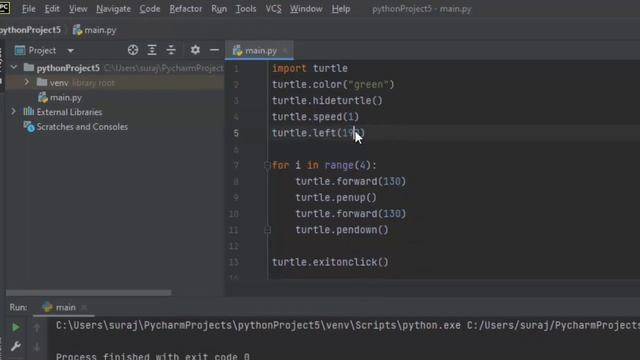The image size is (640, 360).
Task: Open the Help menu
Action: coord(341,9)
